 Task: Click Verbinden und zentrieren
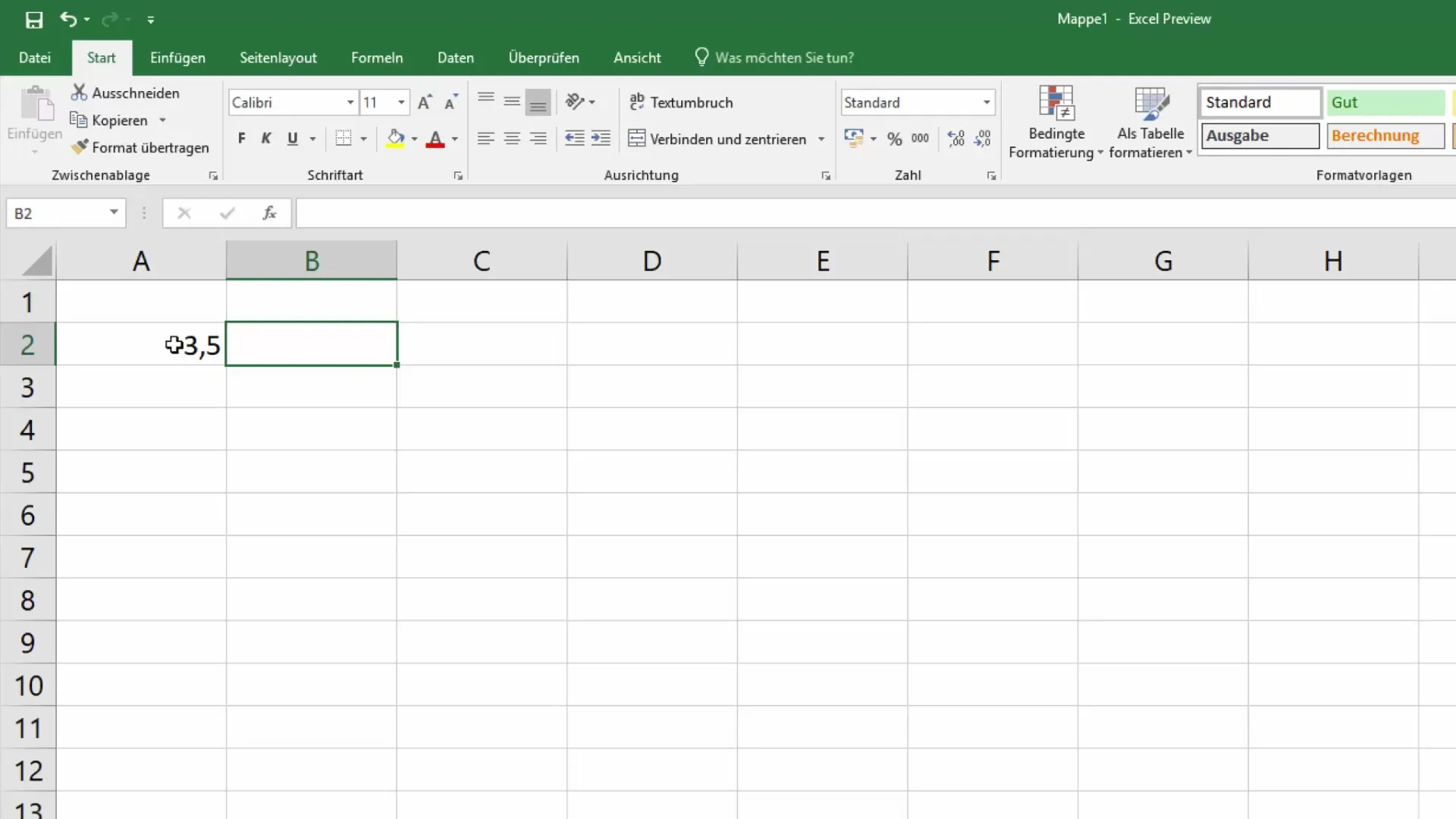pos(717,139)
